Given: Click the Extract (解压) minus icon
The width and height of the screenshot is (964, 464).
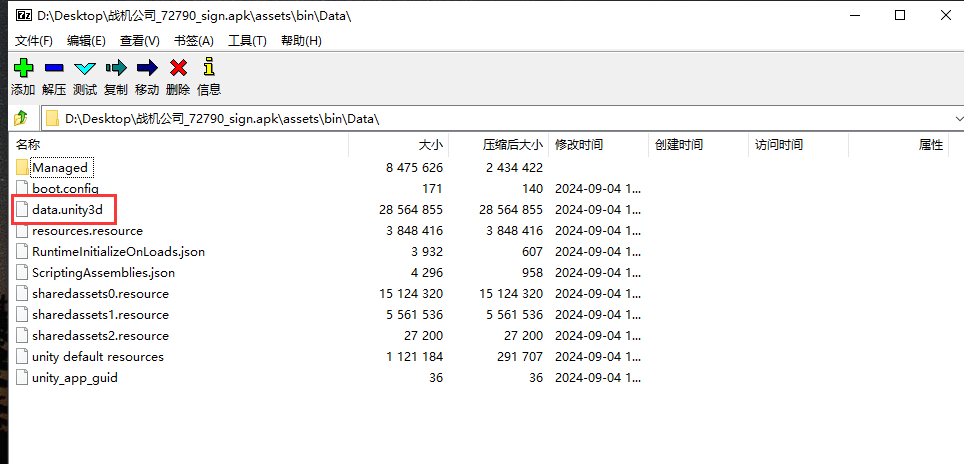Looking at the screenshot, I should coord(54,68).
